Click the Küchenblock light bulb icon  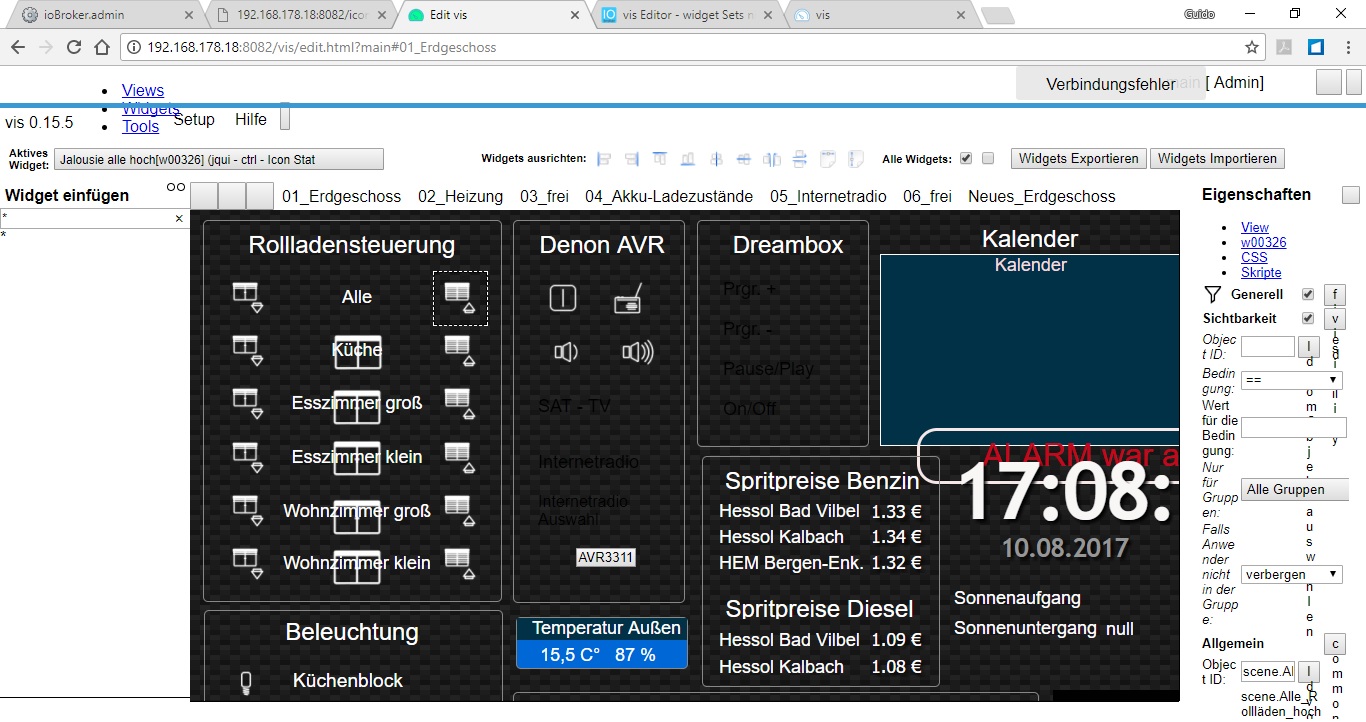(x=245, y=682)
